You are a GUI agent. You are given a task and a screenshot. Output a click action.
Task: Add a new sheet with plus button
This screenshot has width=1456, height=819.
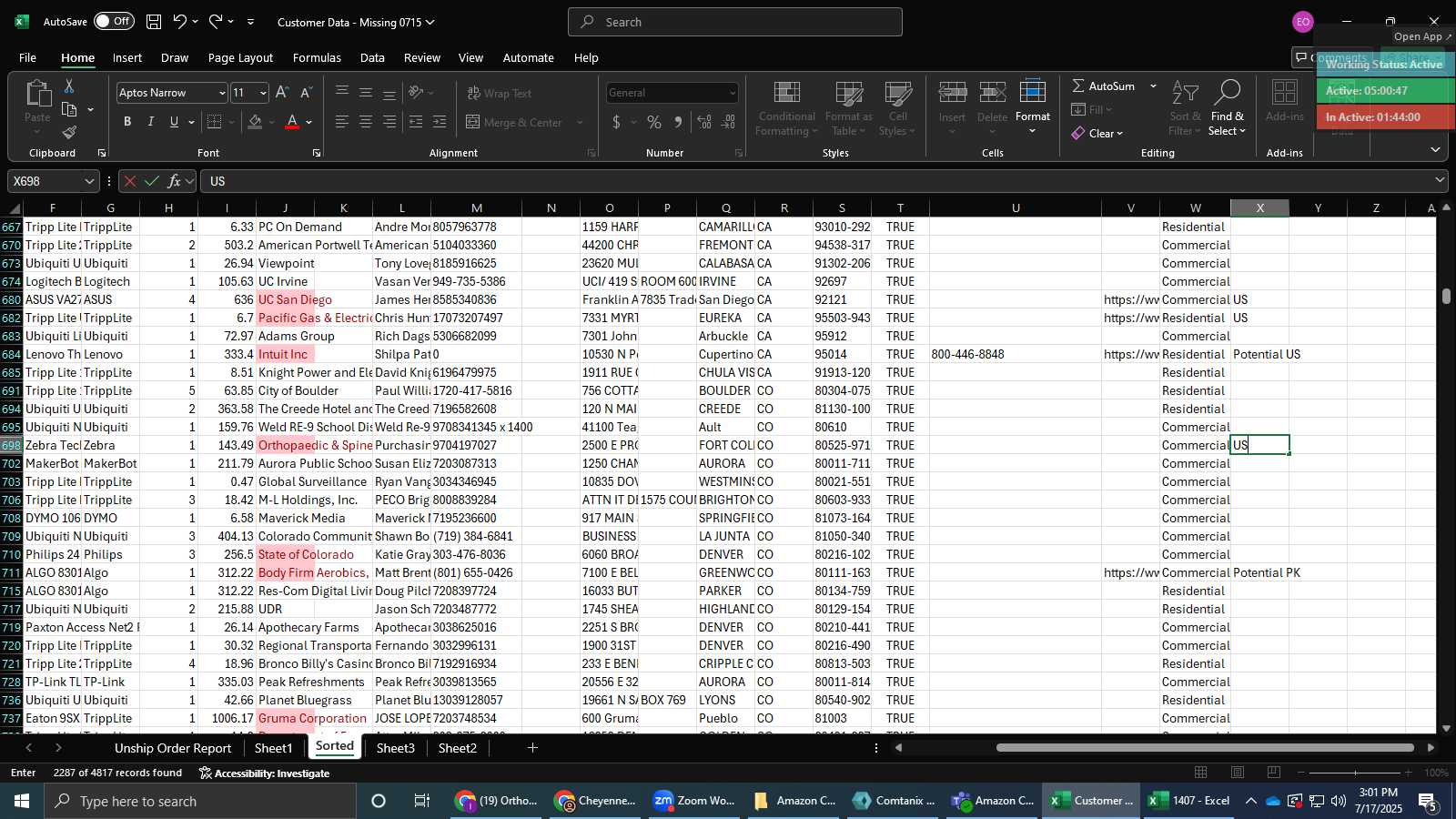[532, 748]
